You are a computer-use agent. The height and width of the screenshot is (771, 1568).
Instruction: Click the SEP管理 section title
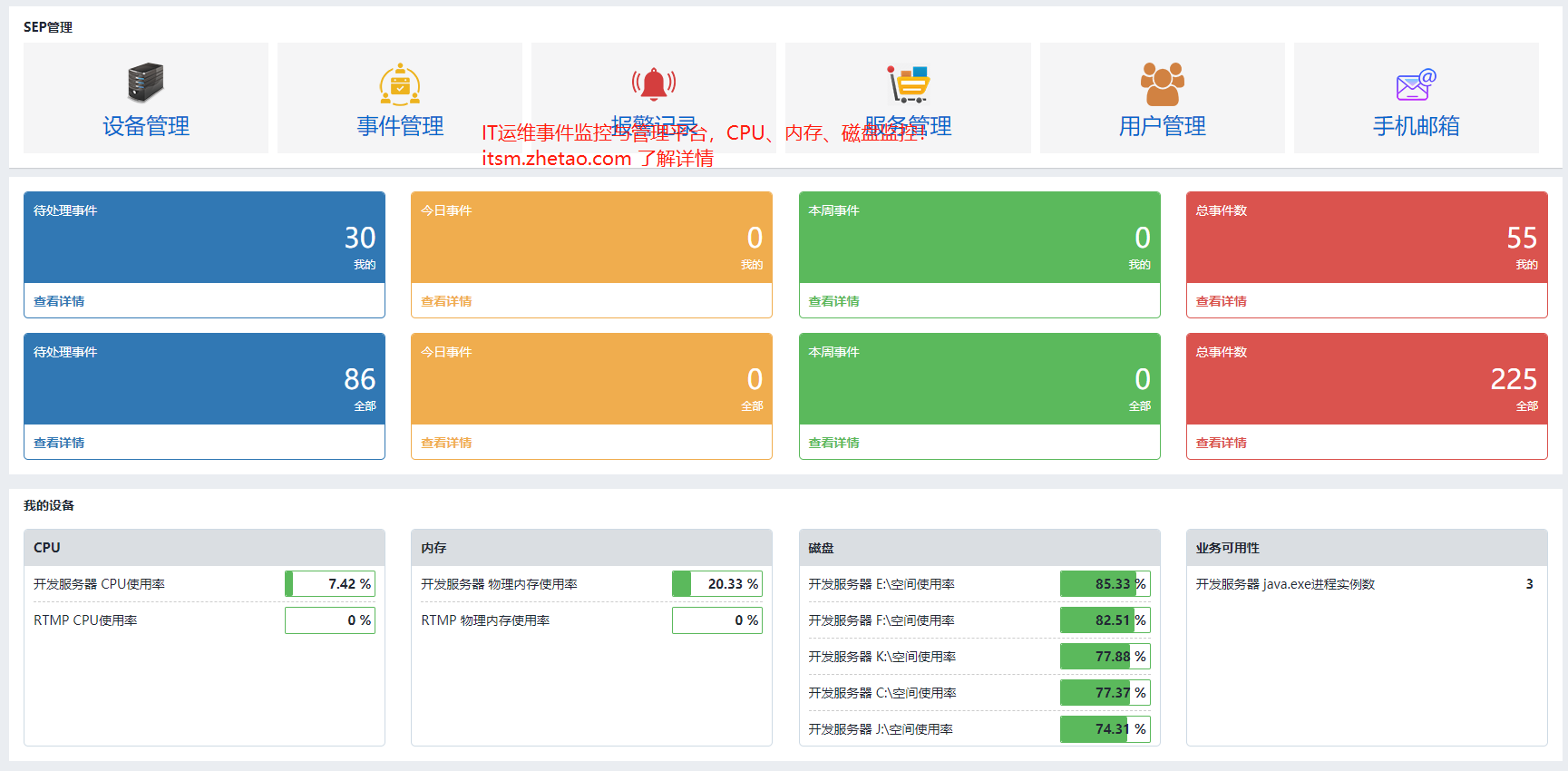pos(48,27)
